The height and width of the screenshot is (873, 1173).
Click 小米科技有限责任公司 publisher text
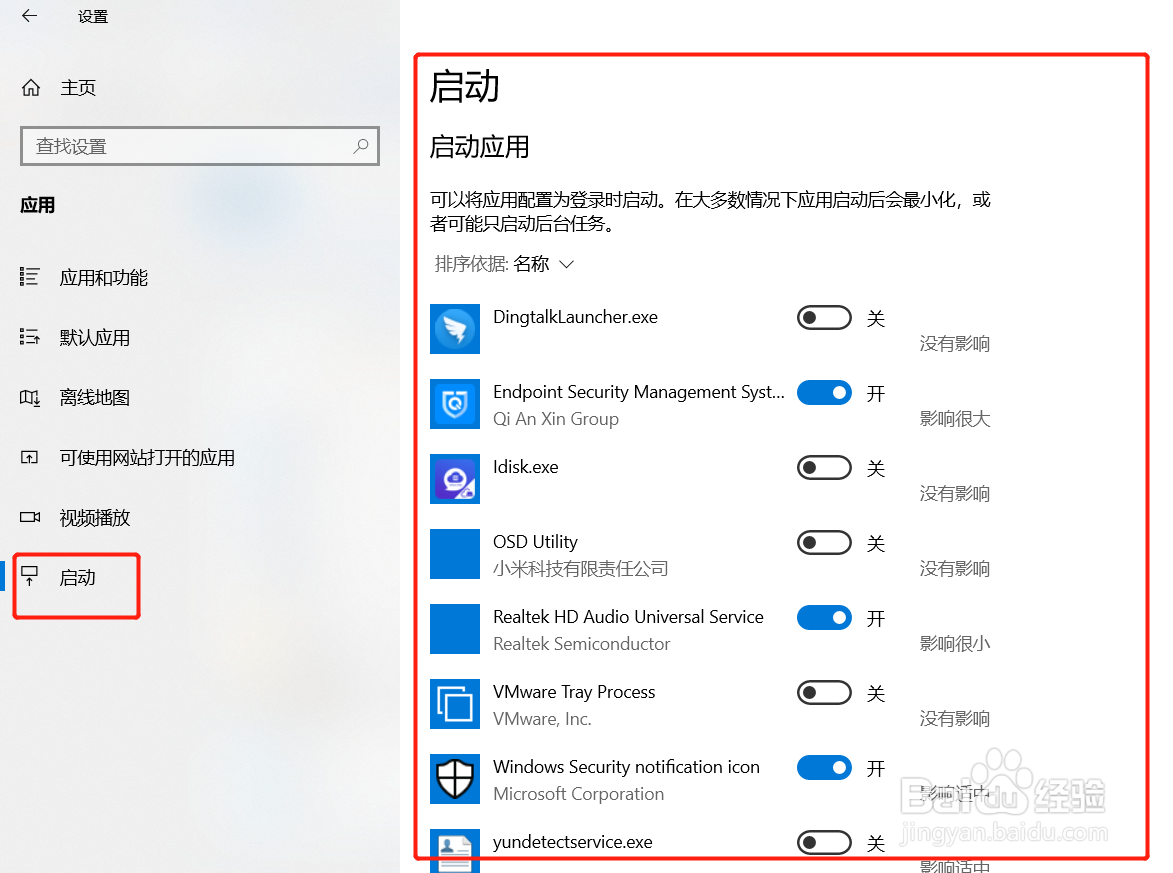point(581,569)
